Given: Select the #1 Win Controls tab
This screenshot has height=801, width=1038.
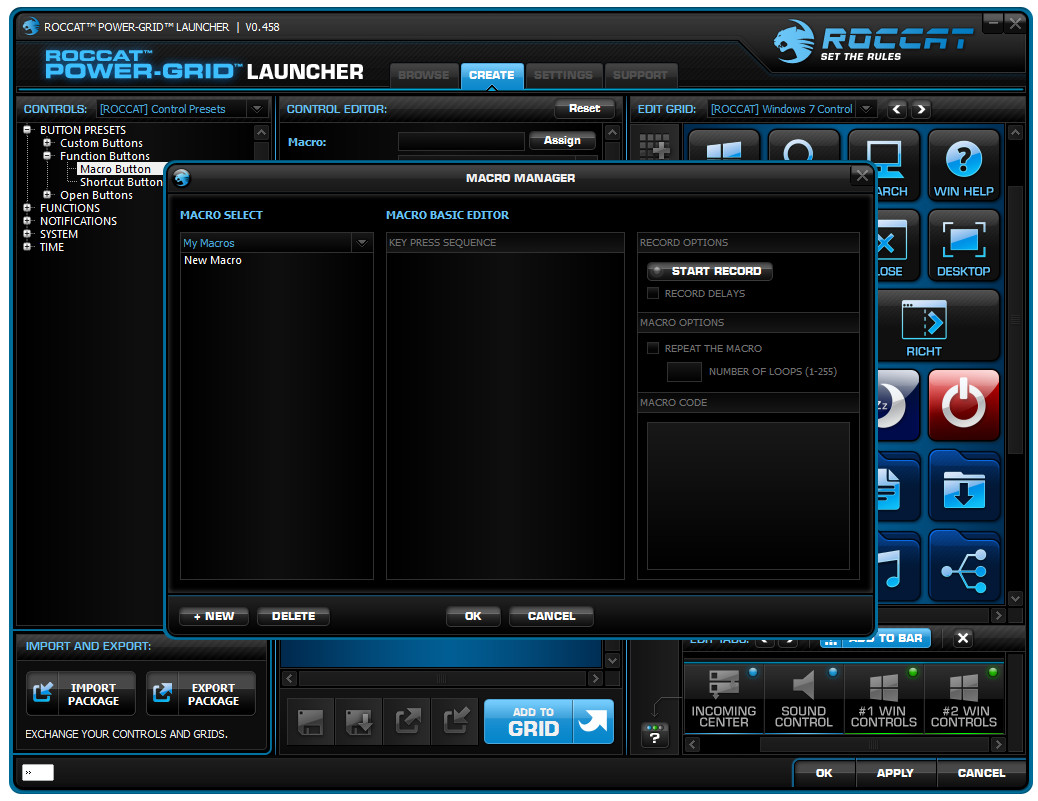Looking at the screenshot, I should (884, 699).
